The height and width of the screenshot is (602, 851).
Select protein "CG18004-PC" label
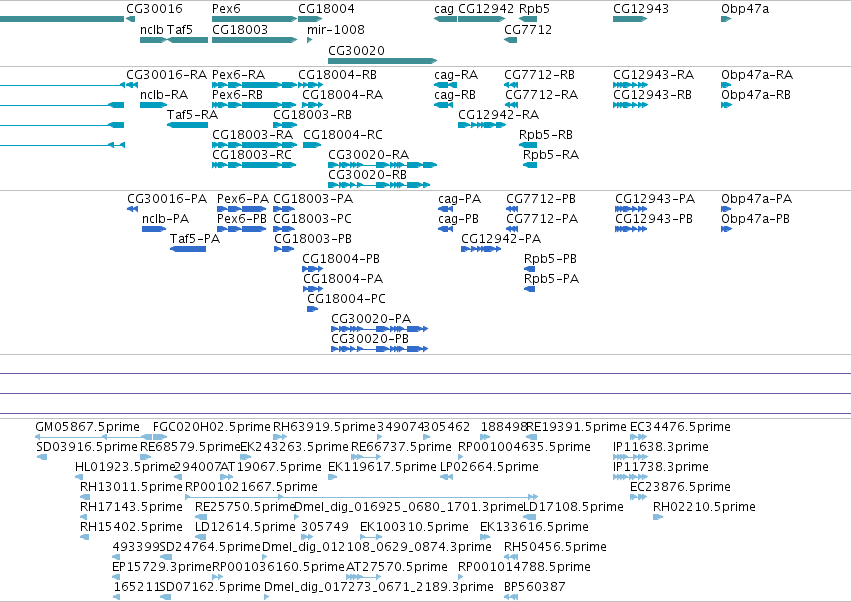(x=346, y=299)
